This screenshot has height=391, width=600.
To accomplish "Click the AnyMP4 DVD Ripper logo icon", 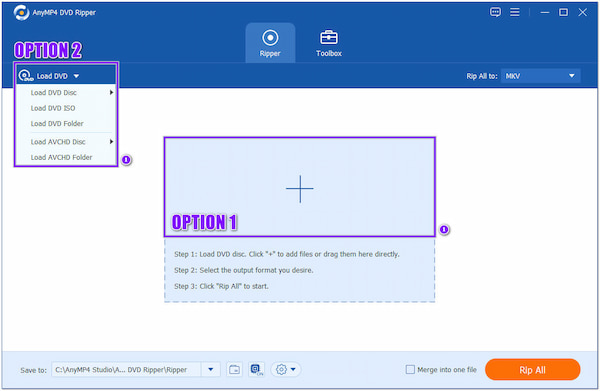I will (21, 13).
